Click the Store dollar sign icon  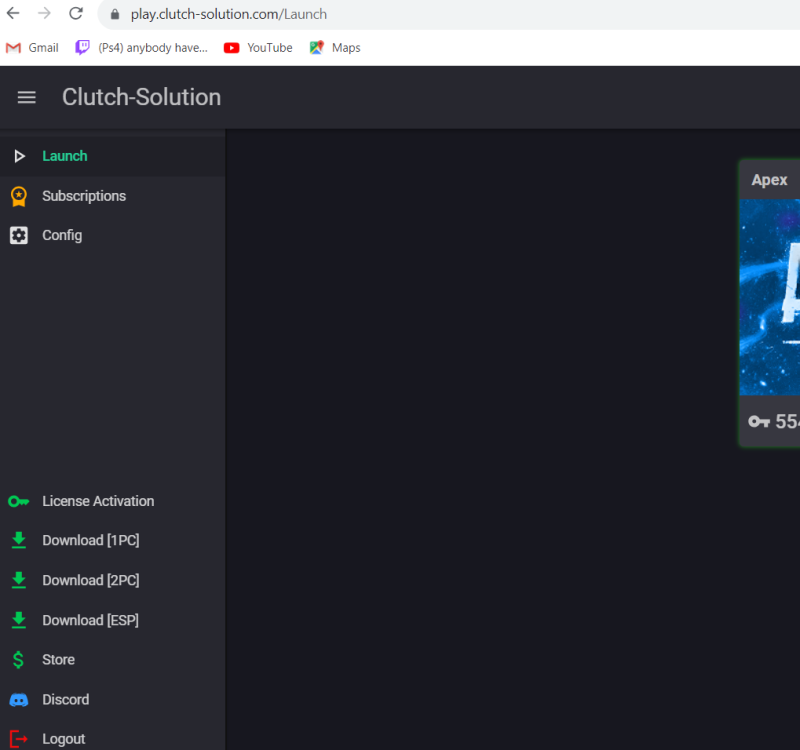19,660
